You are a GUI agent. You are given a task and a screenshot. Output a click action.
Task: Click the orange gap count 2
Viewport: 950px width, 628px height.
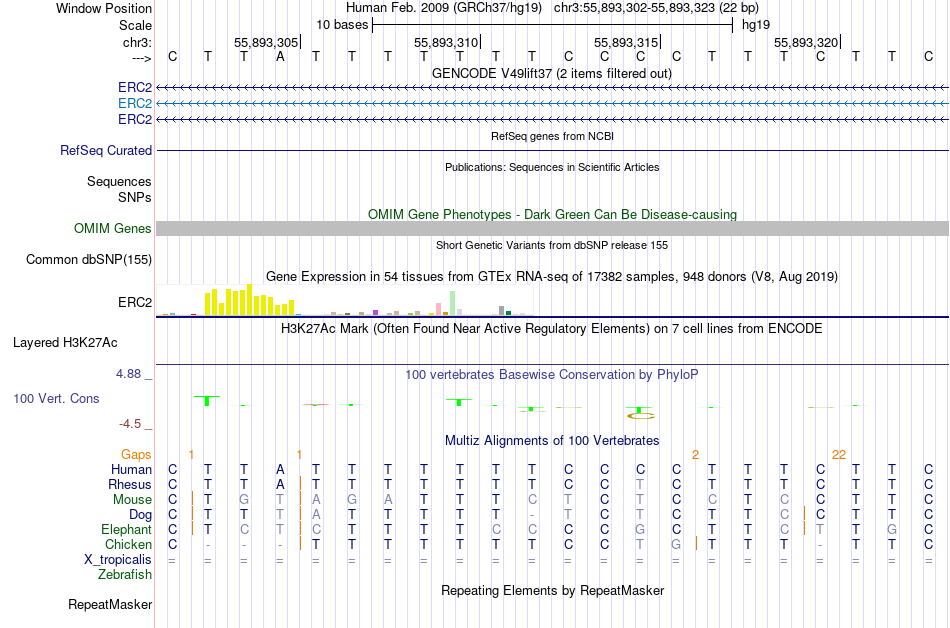[x=696, y=454]
